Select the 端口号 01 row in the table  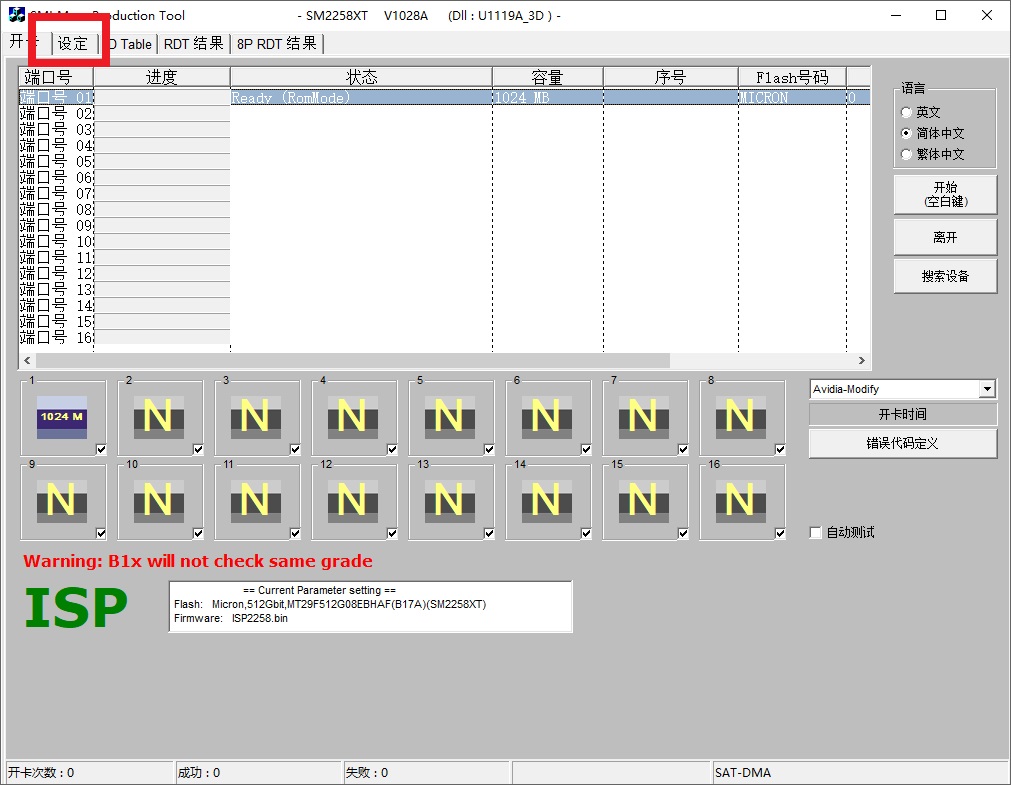point(300,98)
